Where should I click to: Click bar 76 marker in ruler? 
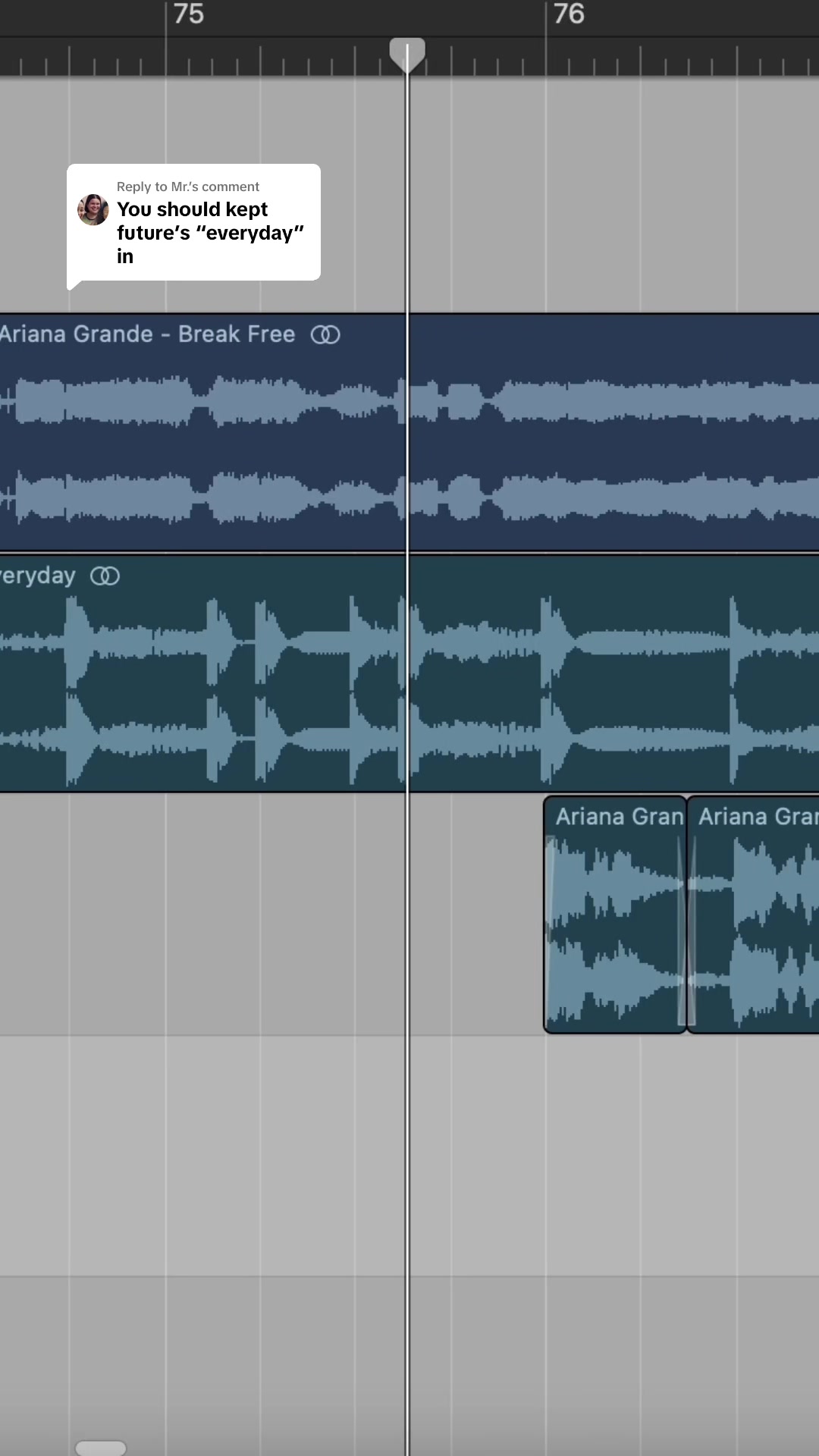(x=569, y=14)
